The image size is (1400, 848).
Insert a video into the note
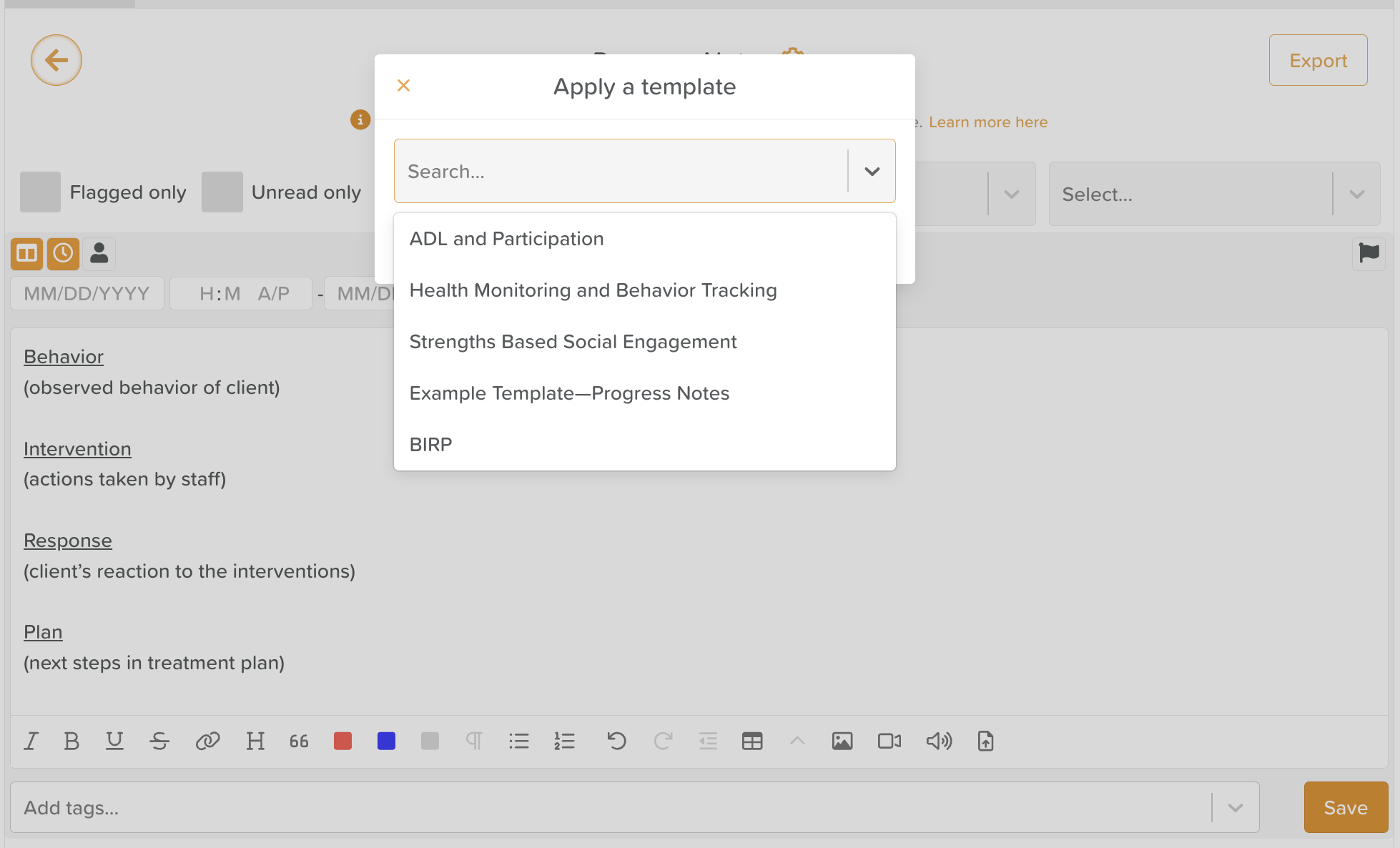[888, 741]
